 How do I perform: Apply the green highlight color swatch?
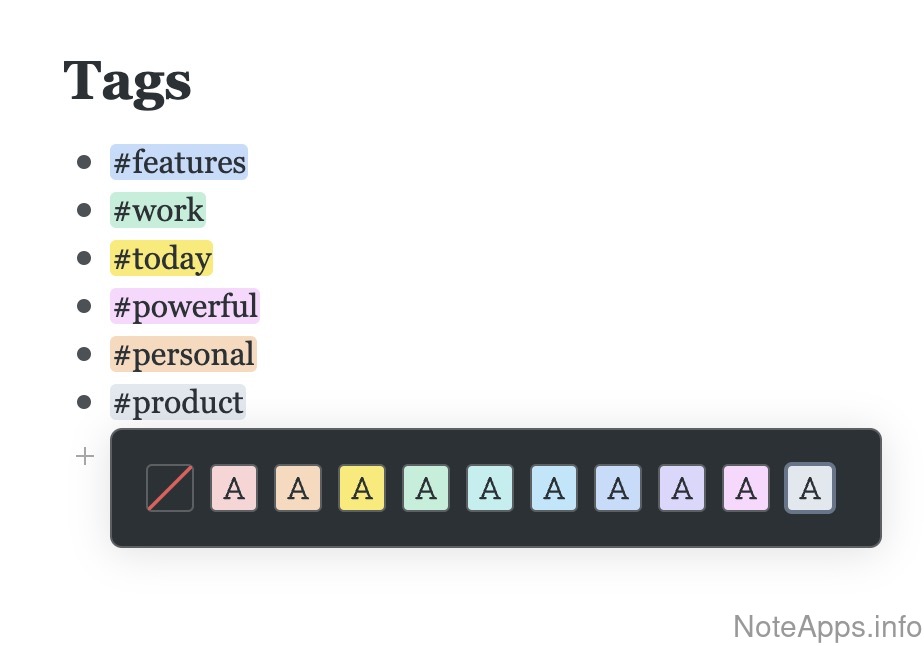426,488
